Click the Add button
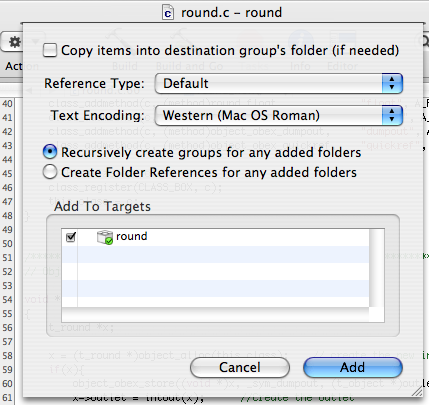The image size is (429, 405). pos(353,367)
